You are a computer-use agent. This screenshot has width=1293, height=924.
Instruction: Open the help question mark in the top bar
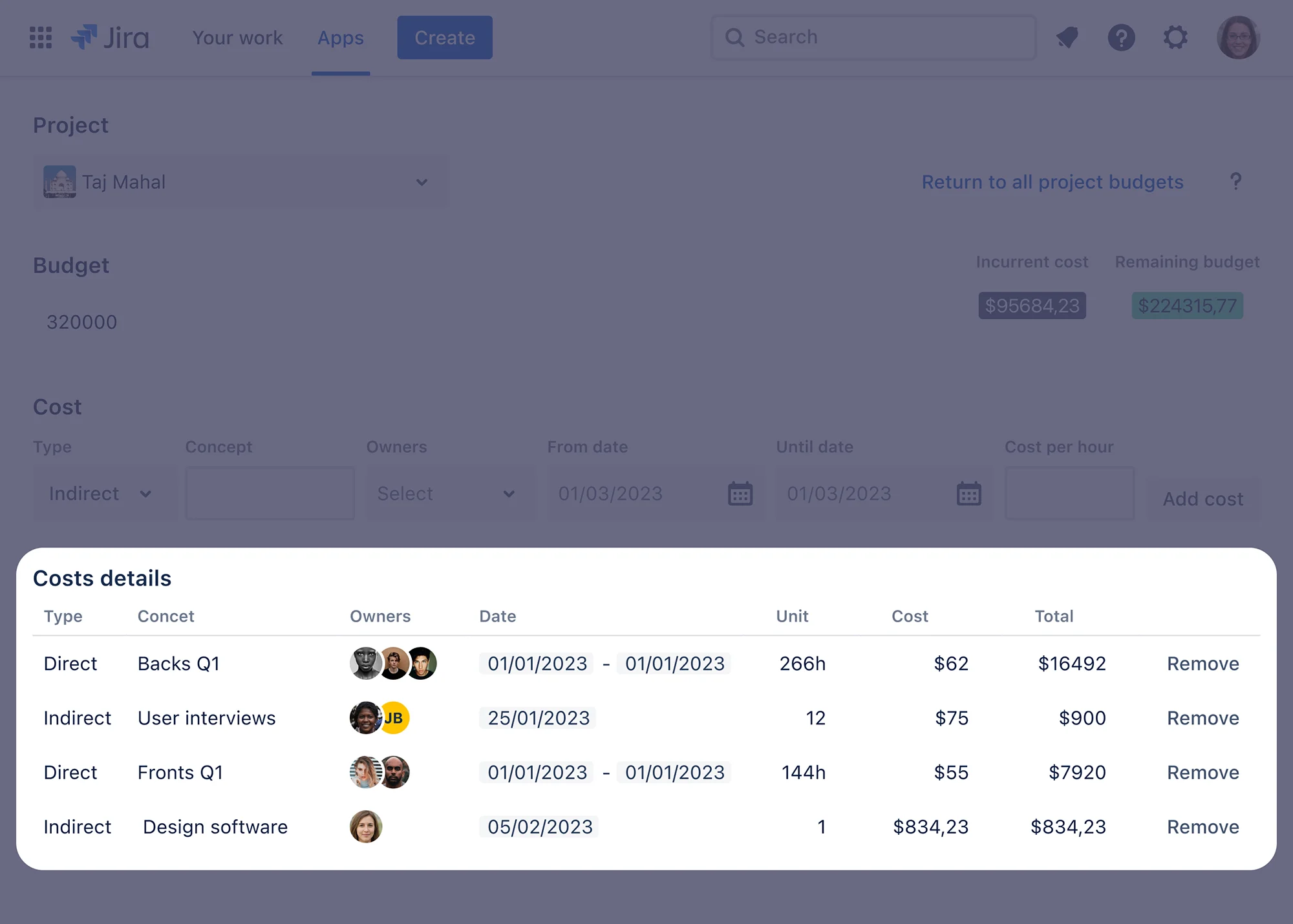[x=1122, y=37]
